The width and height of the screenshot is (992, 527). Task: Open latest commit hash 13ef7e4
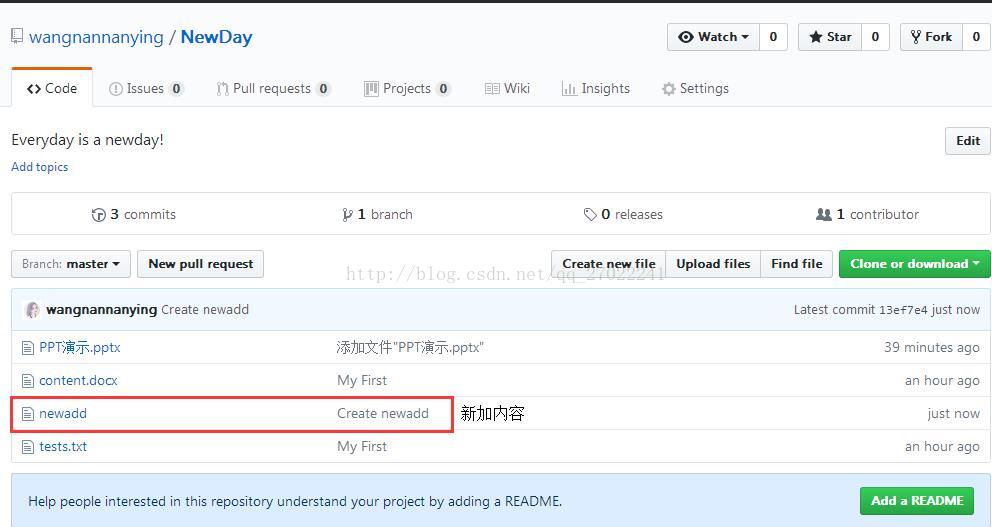(x=903, y=310)
